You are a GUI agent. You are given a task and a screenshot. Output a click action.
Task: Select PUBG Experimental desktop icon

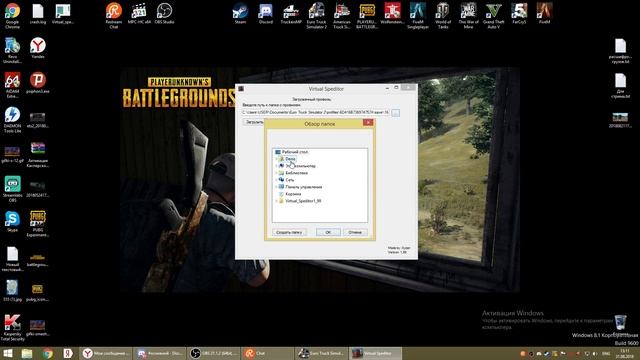38,224
